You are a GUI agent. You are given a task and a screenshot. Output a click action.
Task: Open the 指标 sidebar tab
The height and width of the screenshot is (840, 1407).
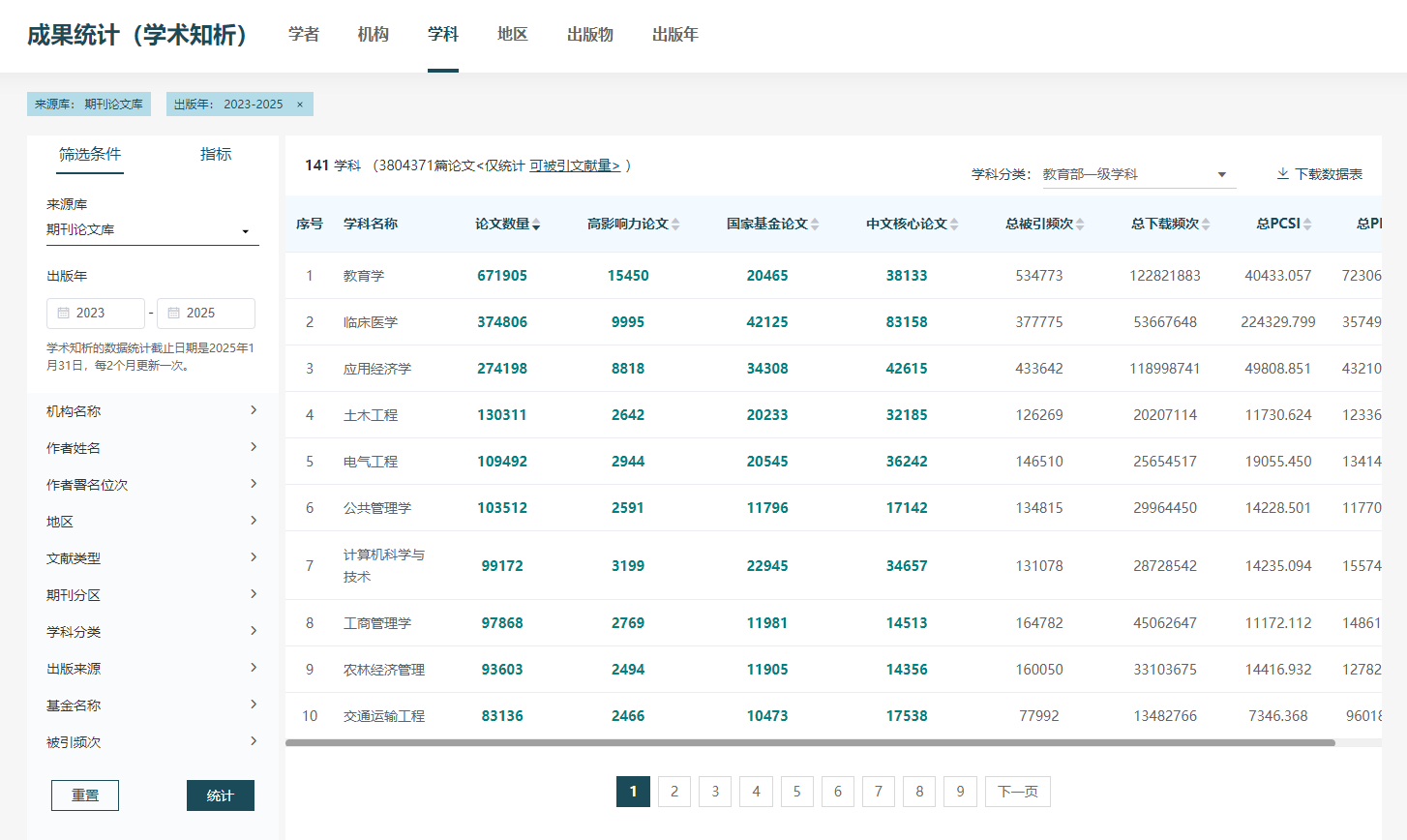pos(216,155)
